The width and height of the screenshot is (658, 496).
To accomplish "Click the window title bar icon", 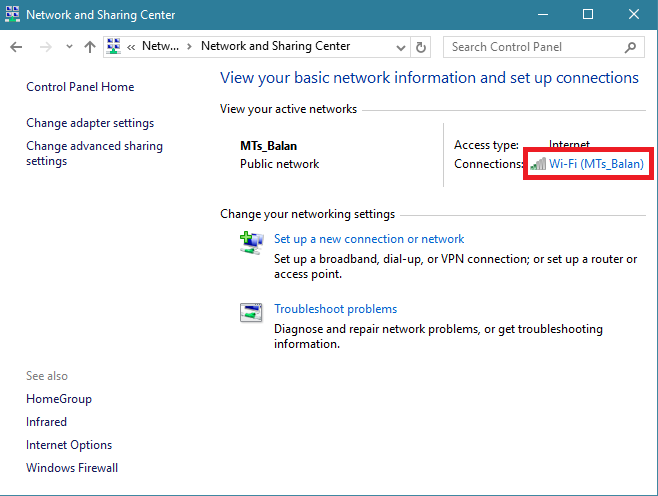I will tap(12, 14).
